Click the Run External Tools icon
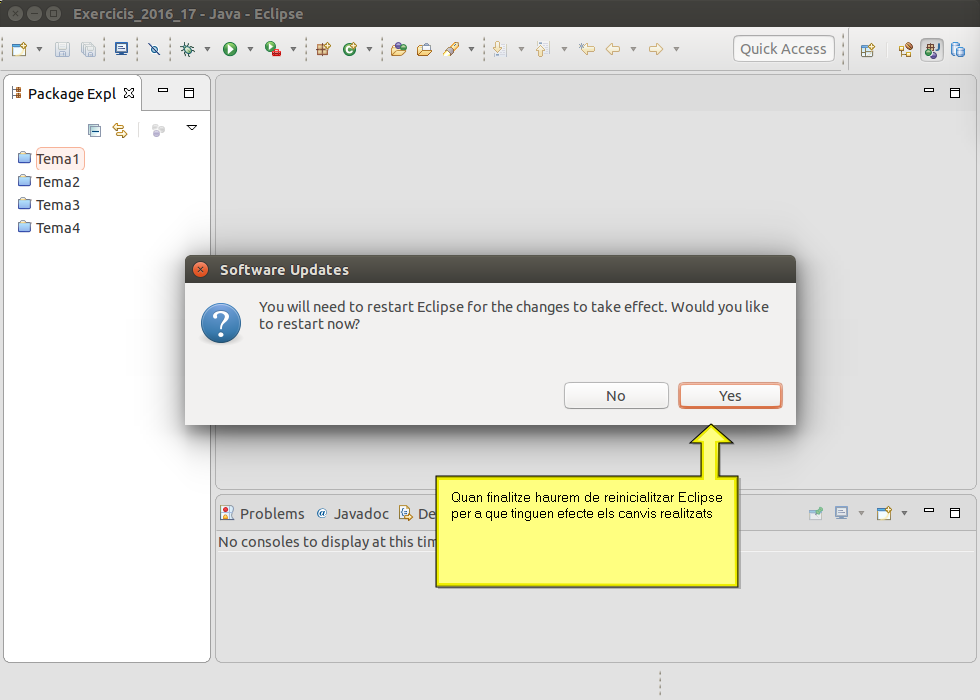Screen dimensions: 980x700 coord(272,49)
